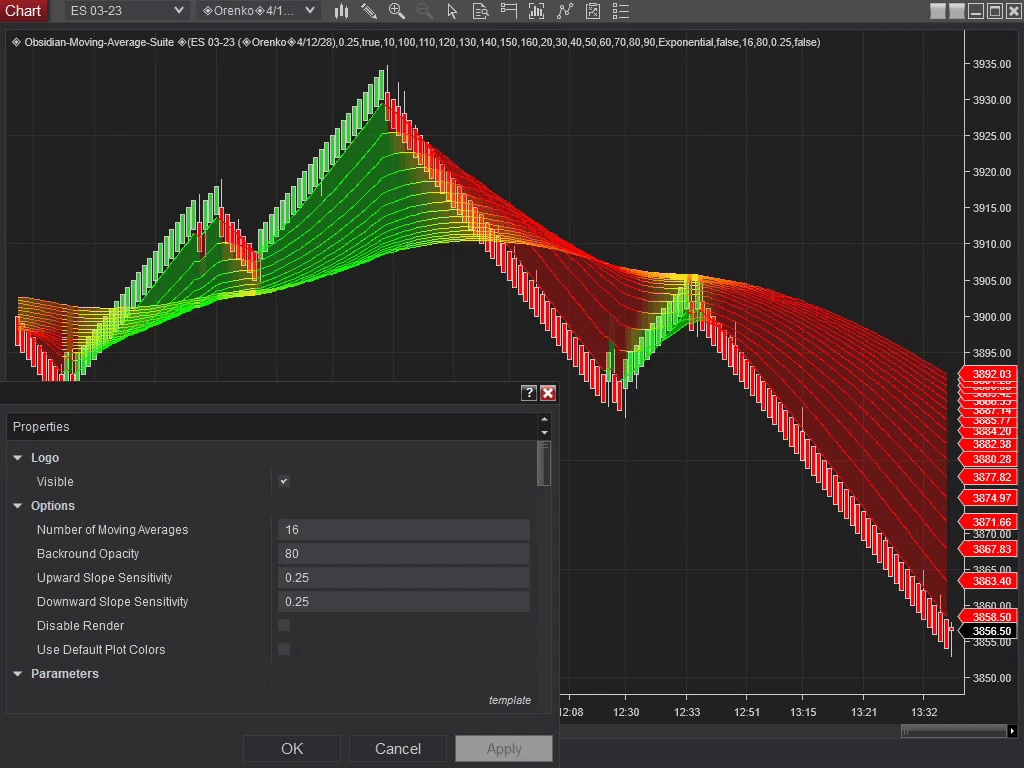
Task: Click the Zoom In magnifier icon
Action: click(397, 11)
